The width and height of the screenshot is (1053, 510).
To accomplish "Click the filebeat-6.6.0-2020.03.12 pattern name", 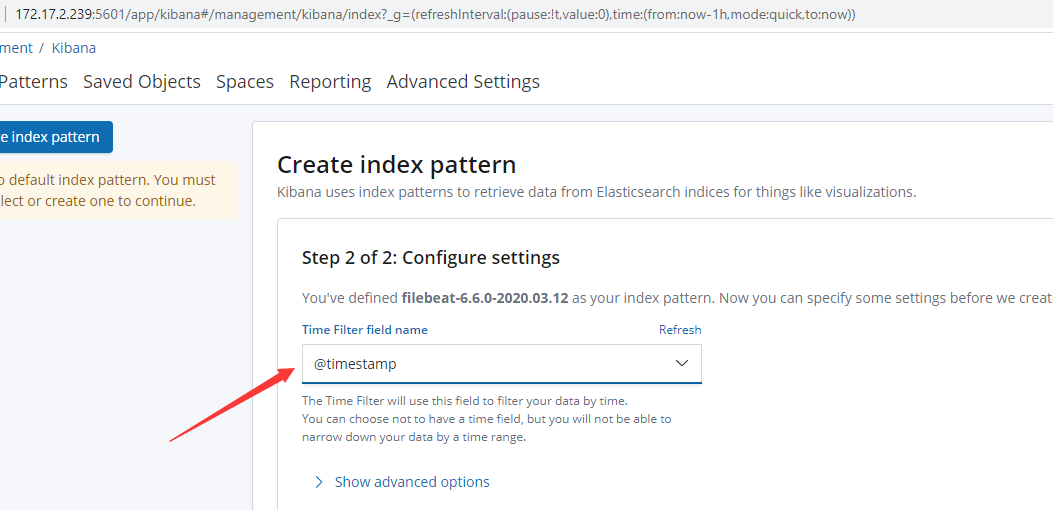I will coord(485,298).
